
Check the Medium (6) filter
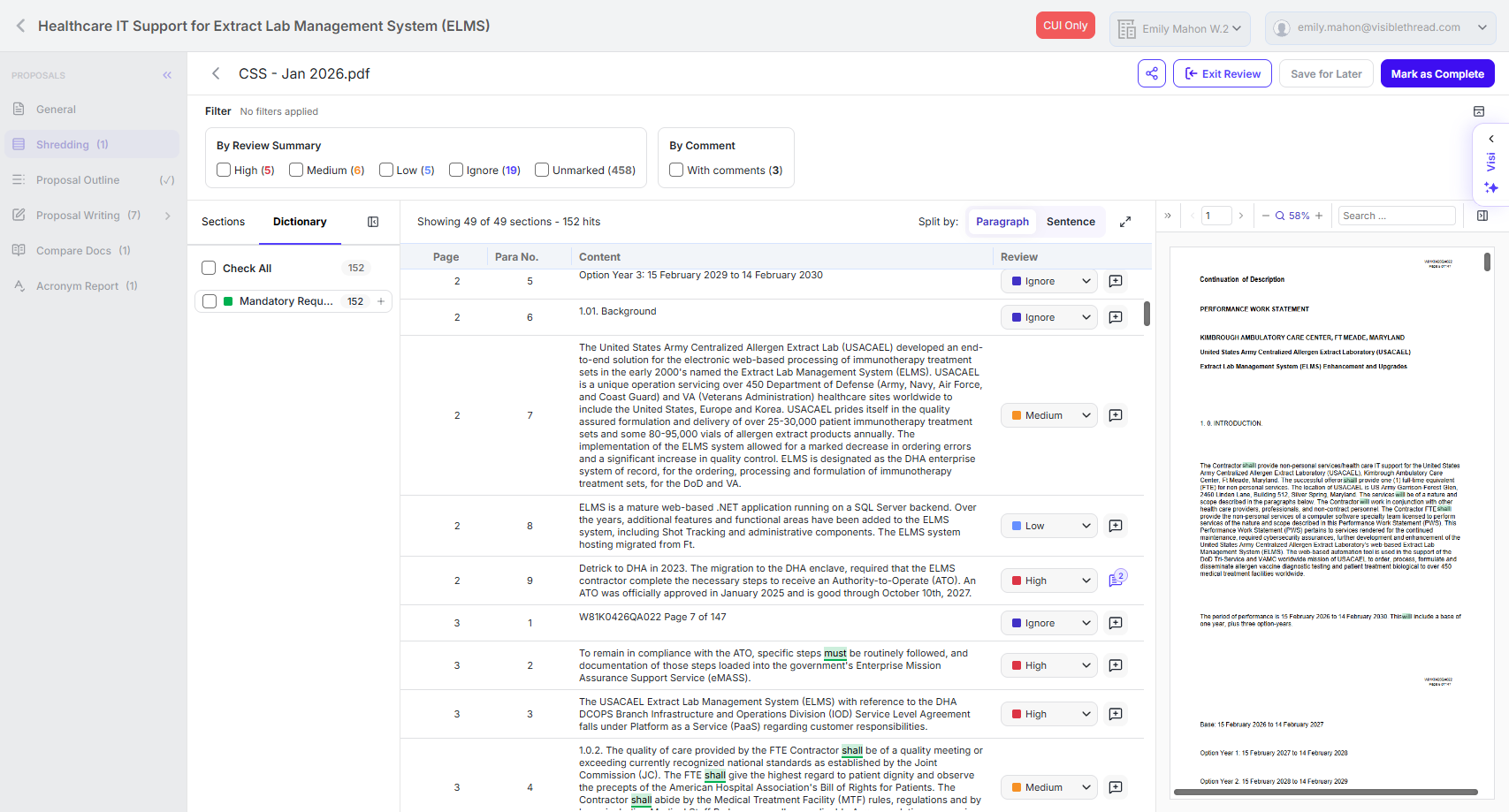pyautogui.click(x=296, y=170)
